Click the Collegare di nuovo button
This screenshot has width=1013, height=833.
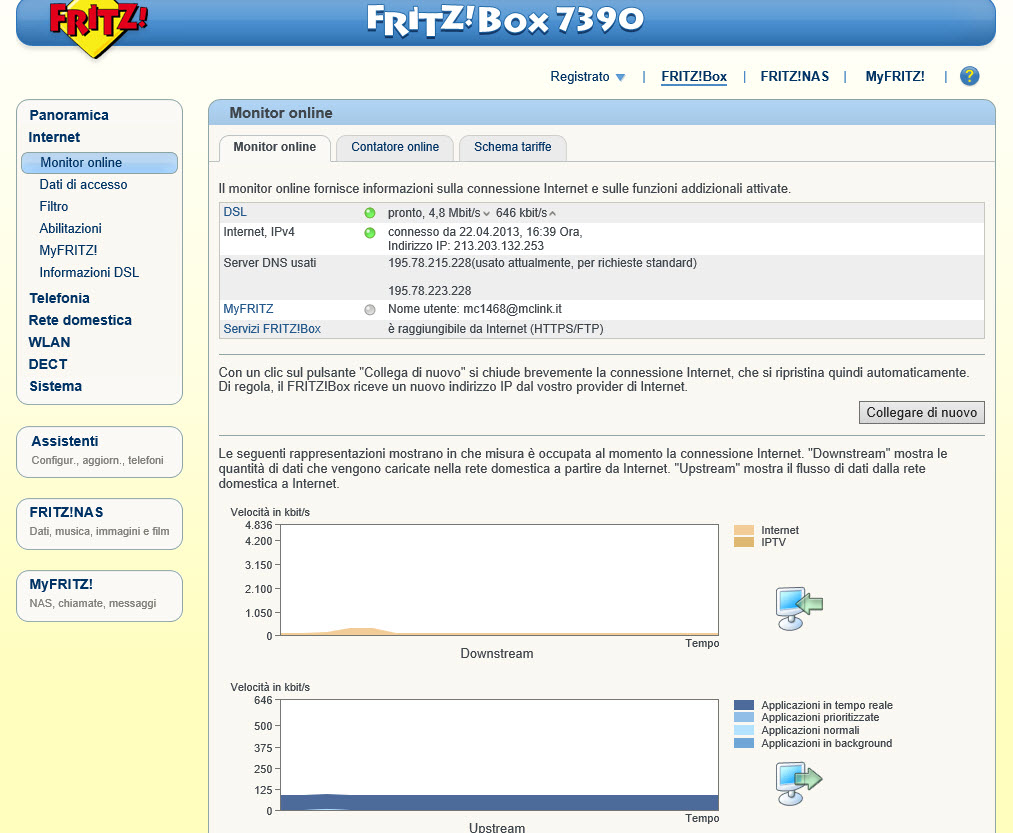click(921, 412)
